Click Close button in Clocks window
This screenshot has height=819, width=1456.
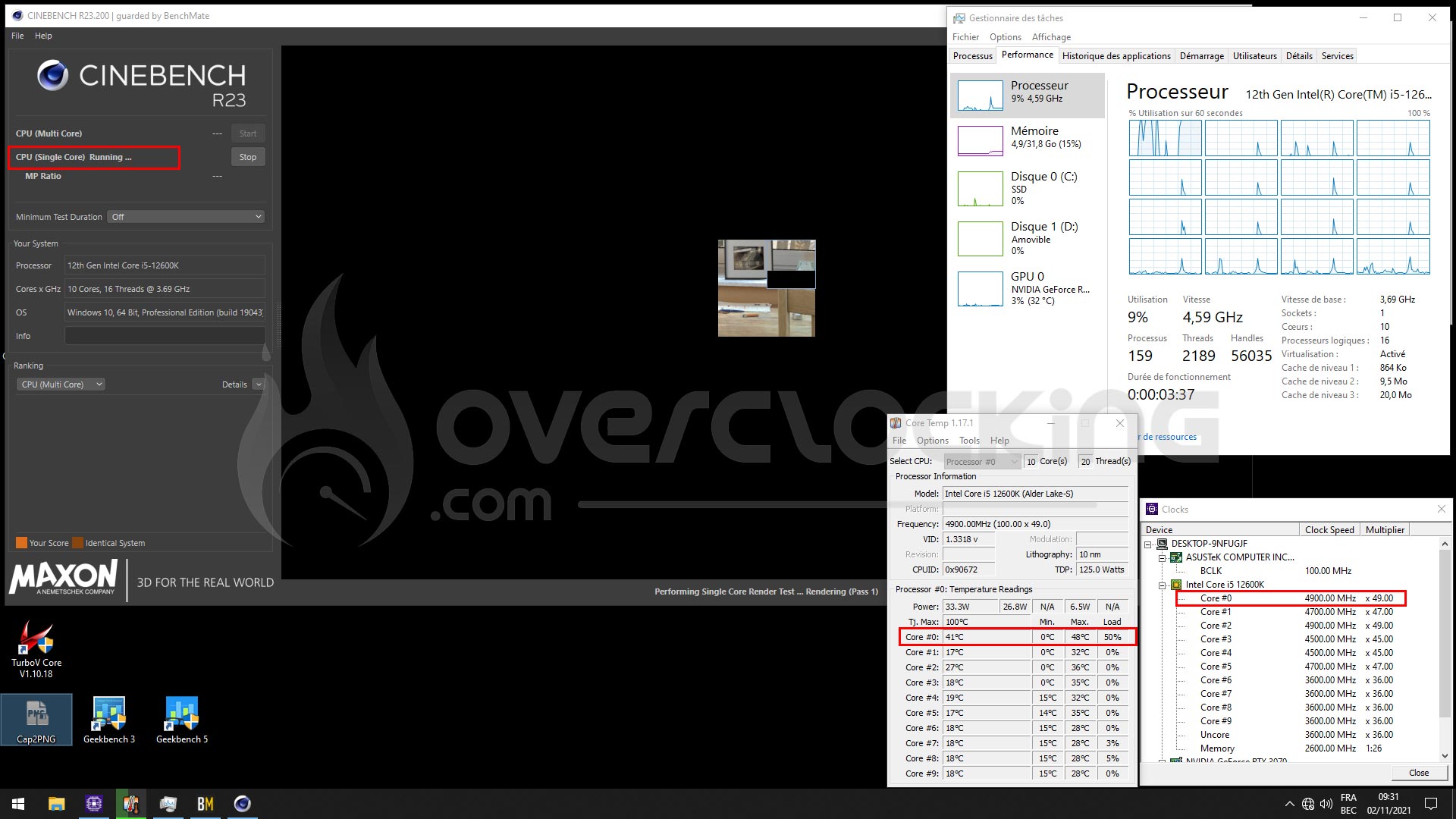tap(1418, 773)
